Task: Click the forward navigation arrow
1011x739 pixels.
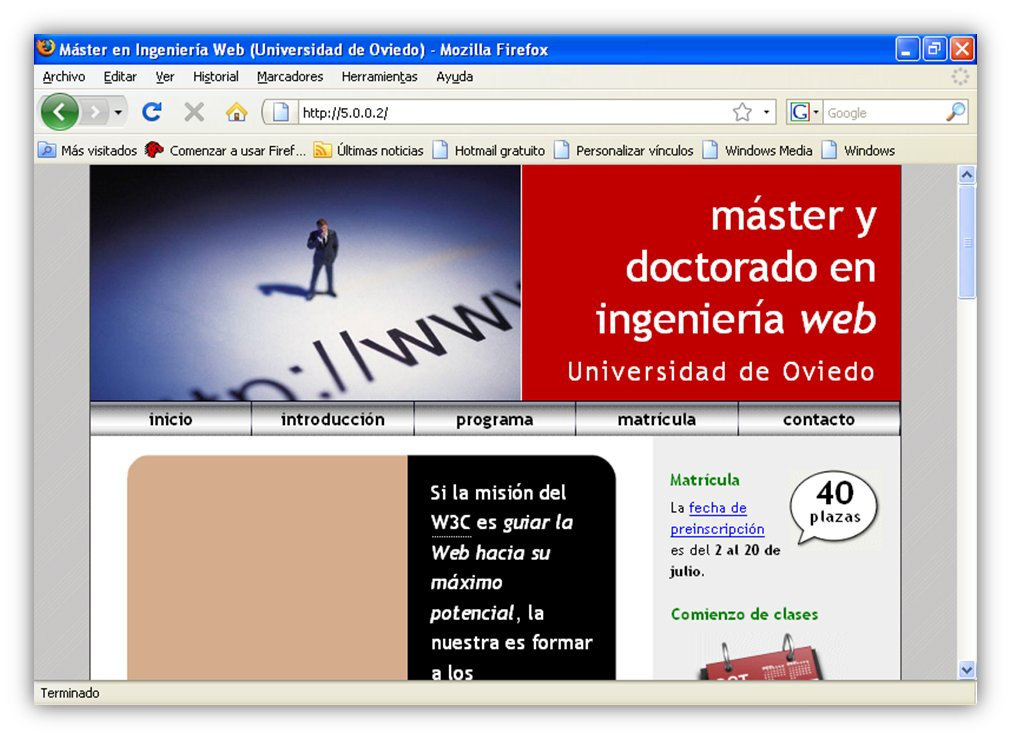Action: coord(95,112)
